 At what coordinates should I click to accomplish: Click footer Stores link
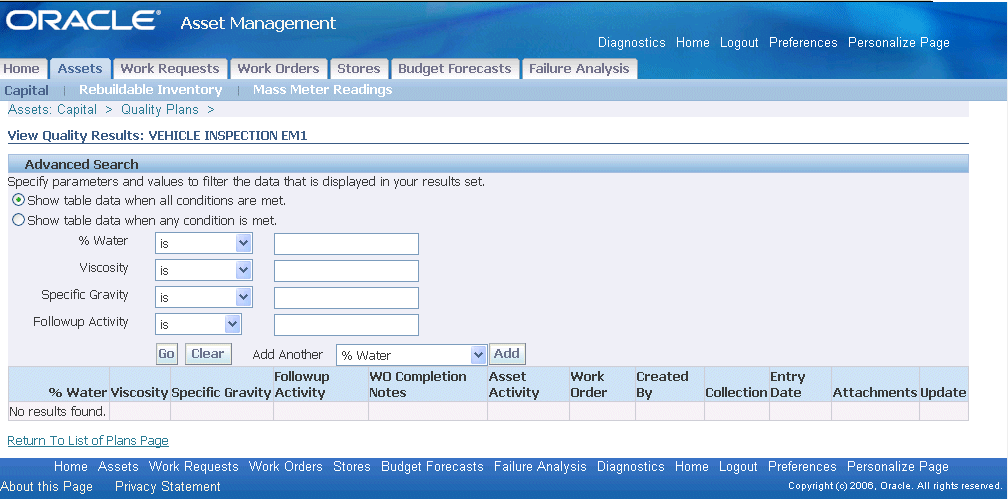point(352,467)
